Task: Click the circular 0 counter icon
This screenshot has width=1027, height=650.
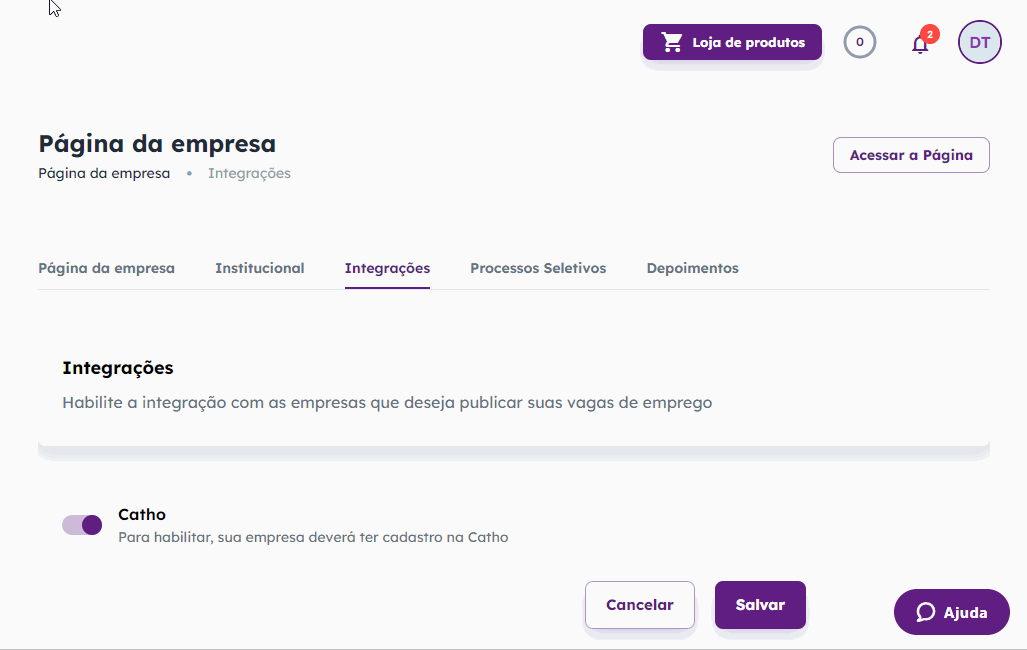Action: point(859,42)
